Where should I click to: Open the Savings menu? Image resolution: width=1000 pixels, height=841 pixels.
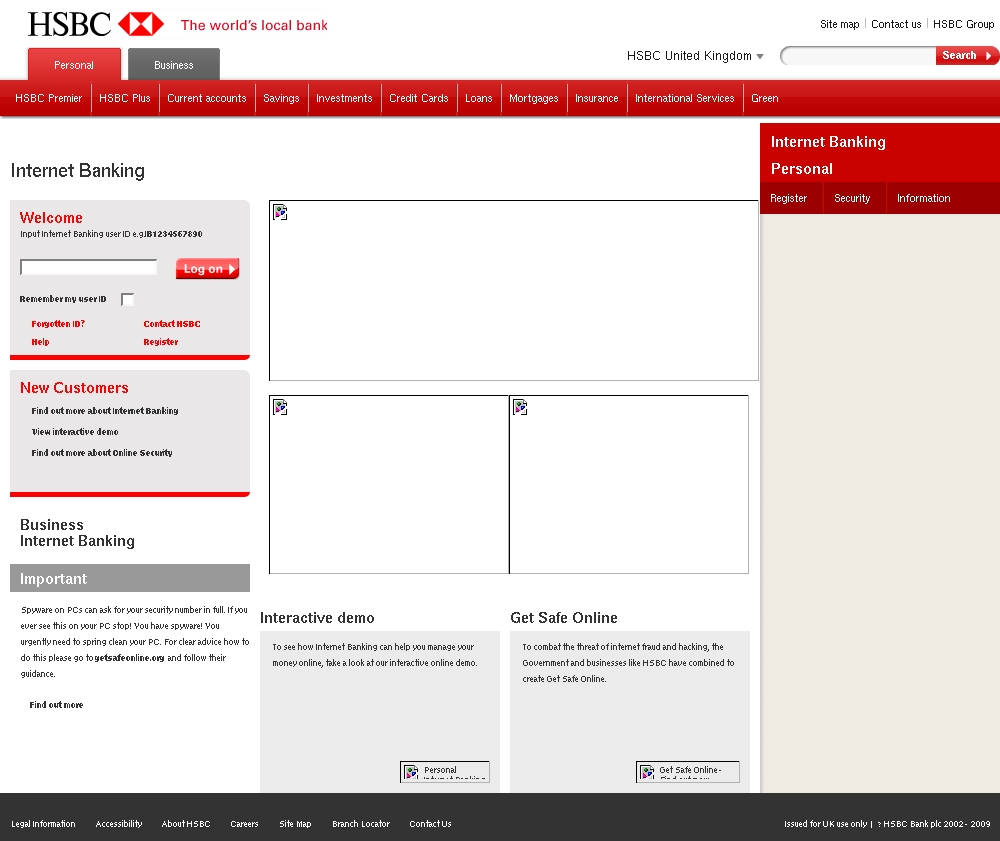point(281,98)
